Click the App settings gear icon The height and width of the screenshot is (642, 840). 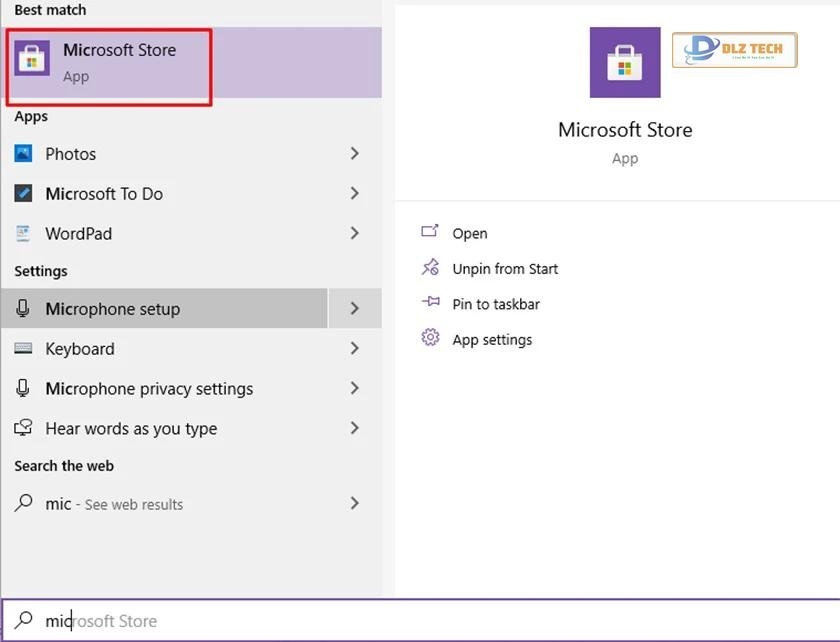(x=429, y=339)
